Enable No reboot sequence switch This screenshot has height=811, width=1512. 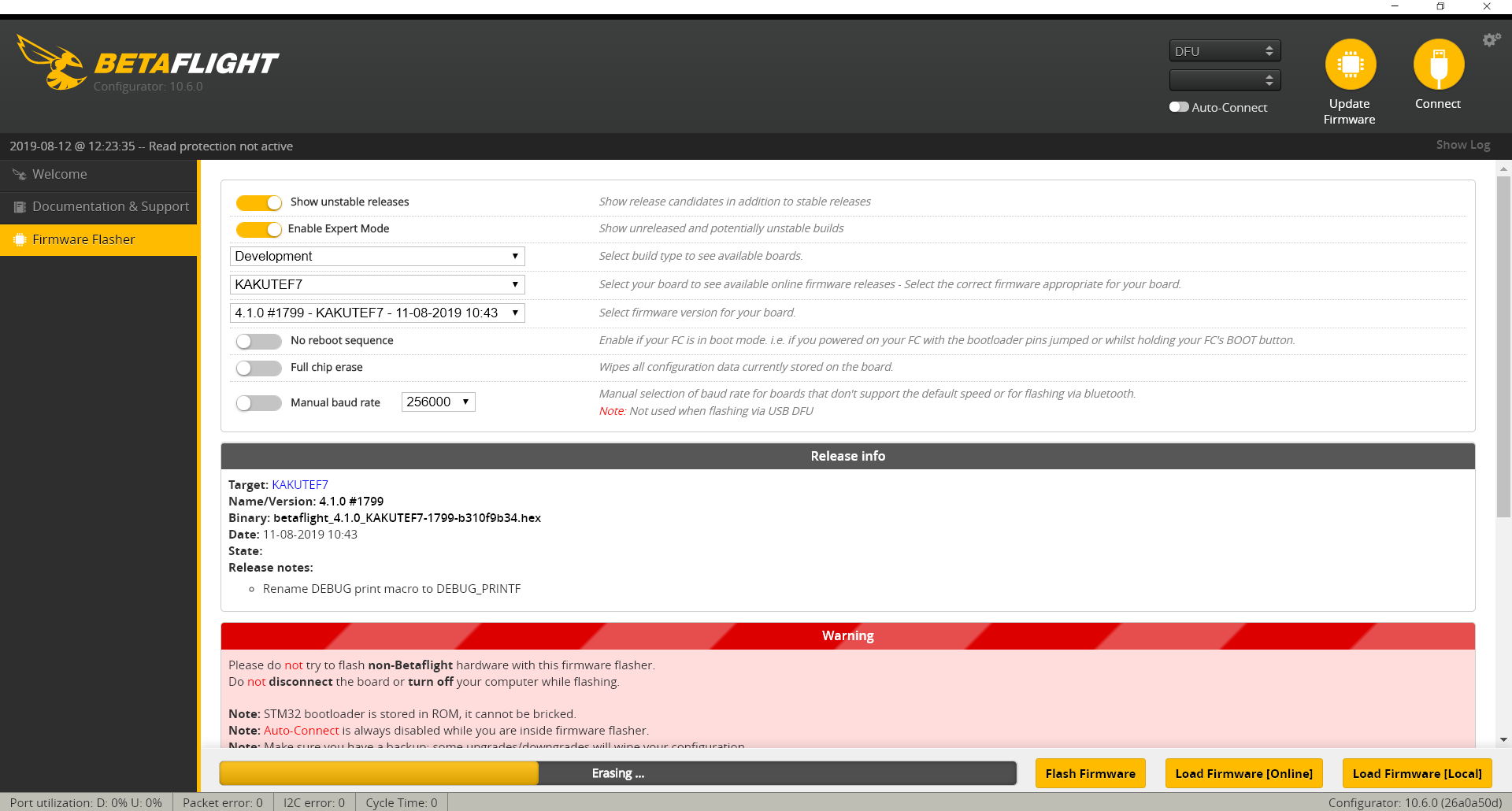click(259, 341)
